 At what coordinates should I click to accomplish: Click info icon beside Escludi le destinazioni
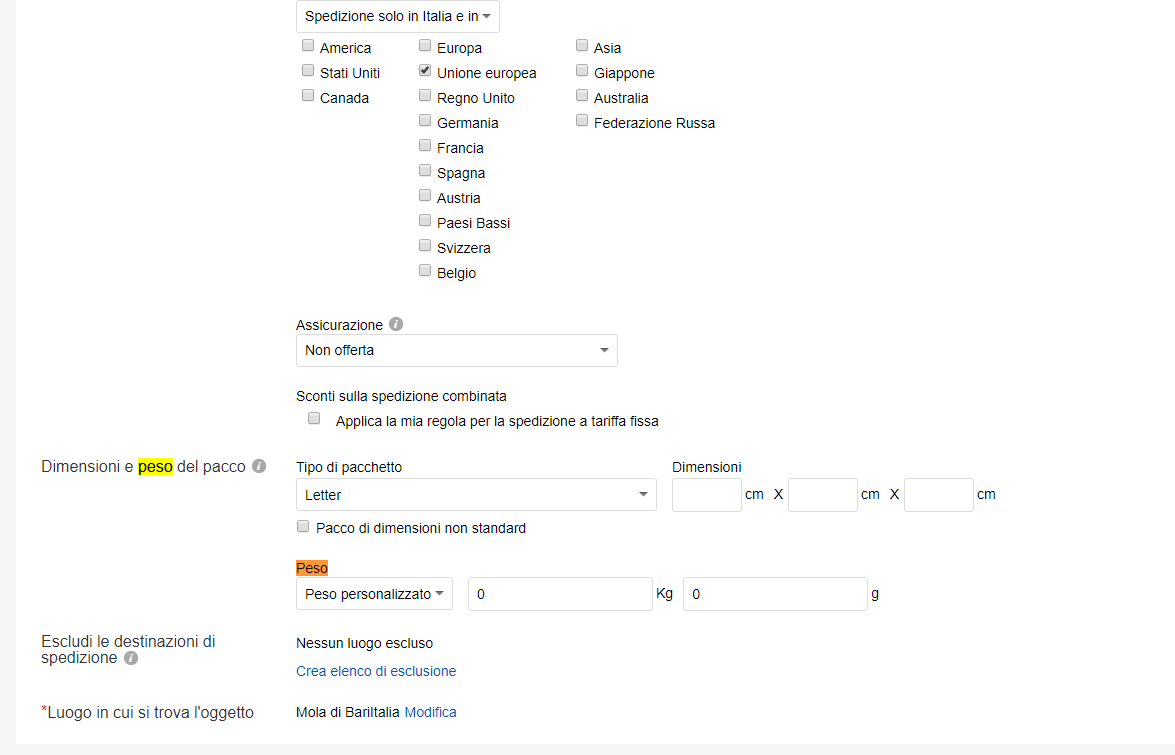[131, 658]
